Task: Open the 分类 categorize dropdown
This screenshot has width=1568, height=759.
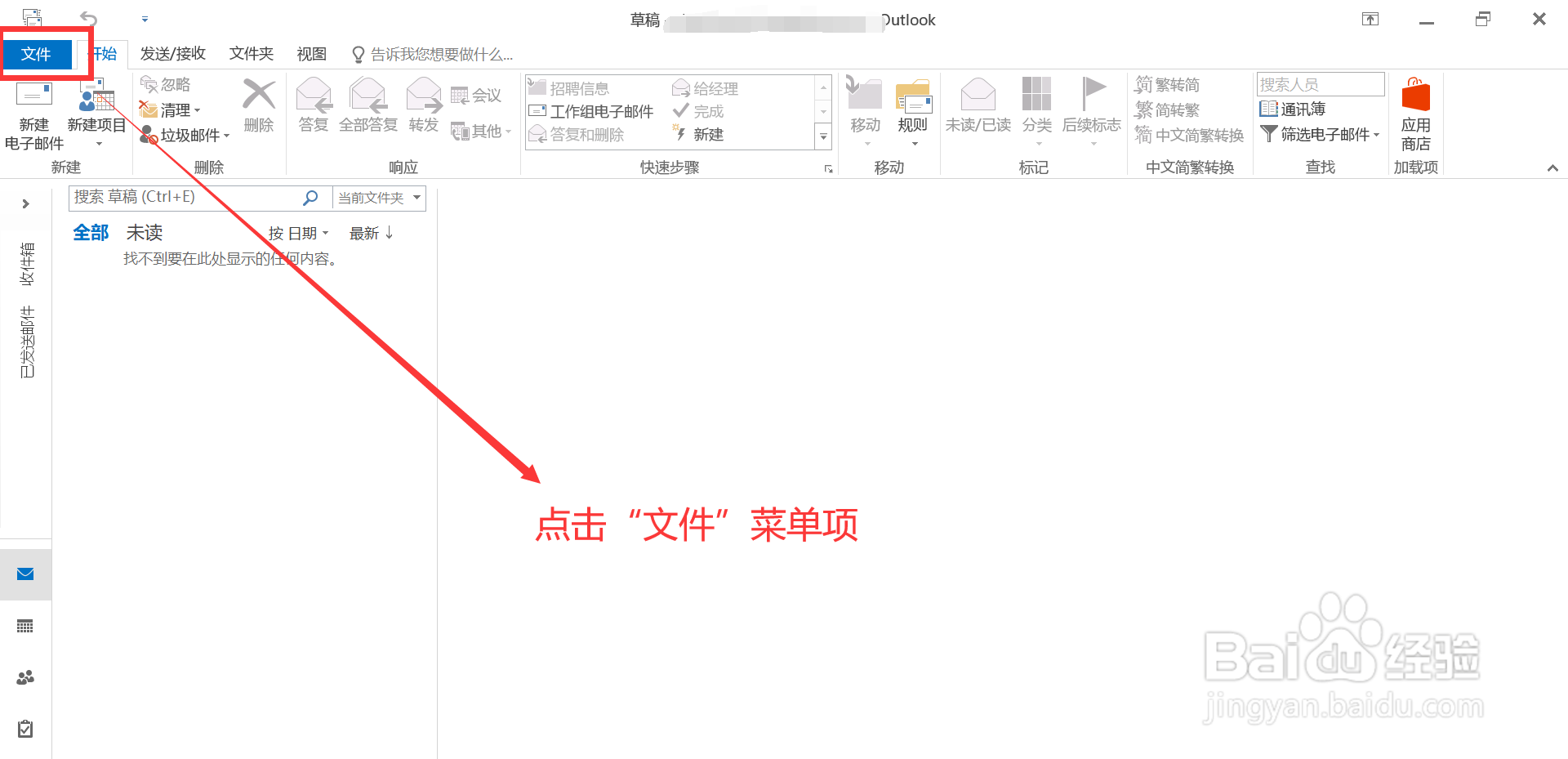Action: point(1037,111)
